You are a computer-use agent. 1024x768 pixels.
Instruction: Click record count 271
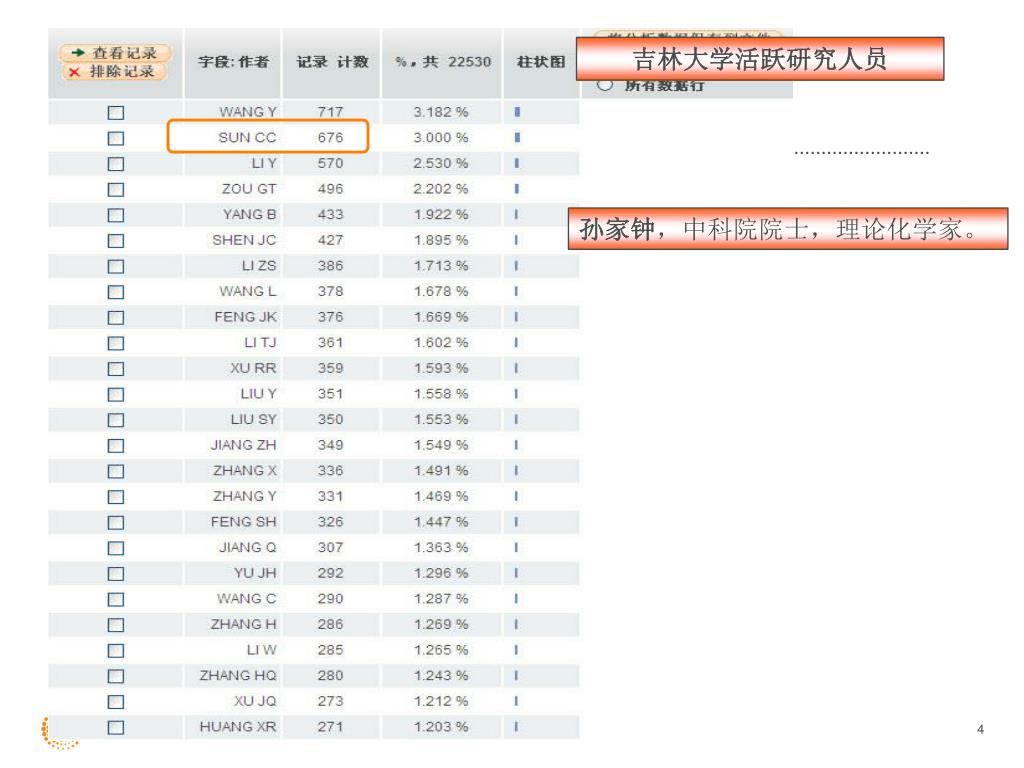(x=330, y=726)
